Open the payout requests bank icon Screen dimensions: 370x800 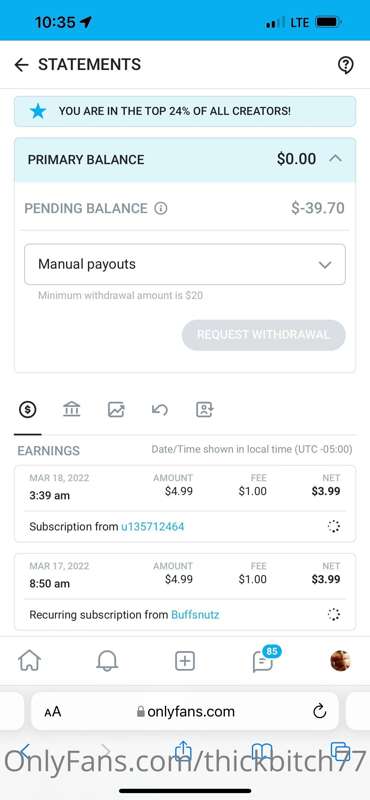pos(71,409)
